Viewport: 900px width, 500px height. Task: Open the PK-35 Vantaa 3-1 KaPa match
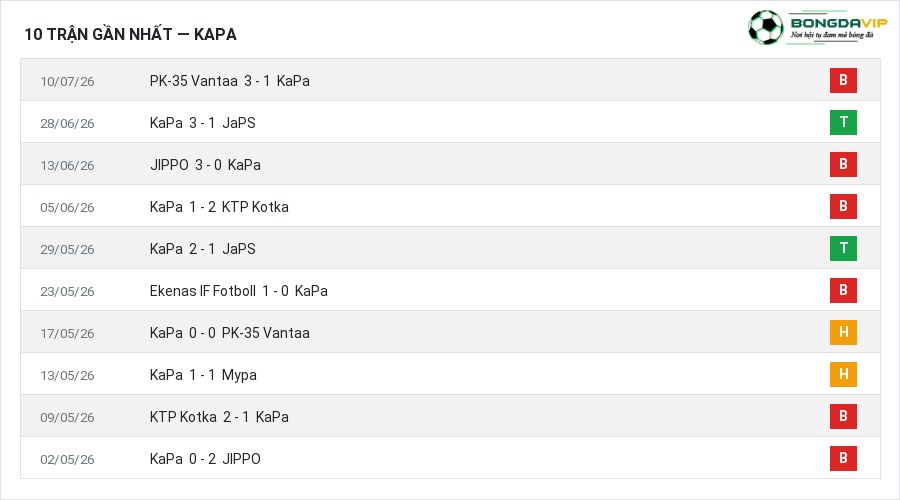[x=230, y=81]
